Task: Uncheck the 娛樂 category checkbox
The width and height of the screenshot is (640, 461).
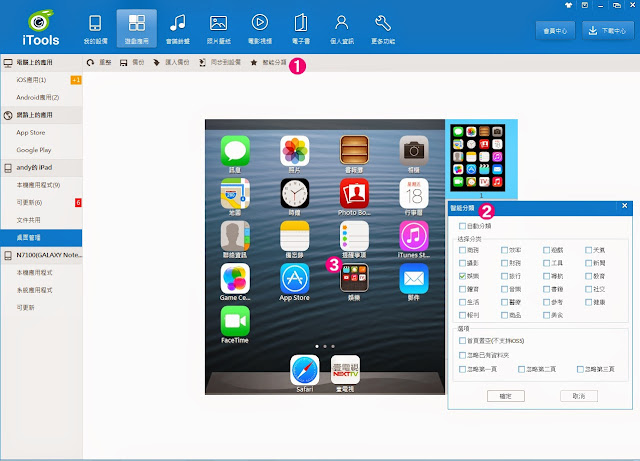Action: point(463,274)
